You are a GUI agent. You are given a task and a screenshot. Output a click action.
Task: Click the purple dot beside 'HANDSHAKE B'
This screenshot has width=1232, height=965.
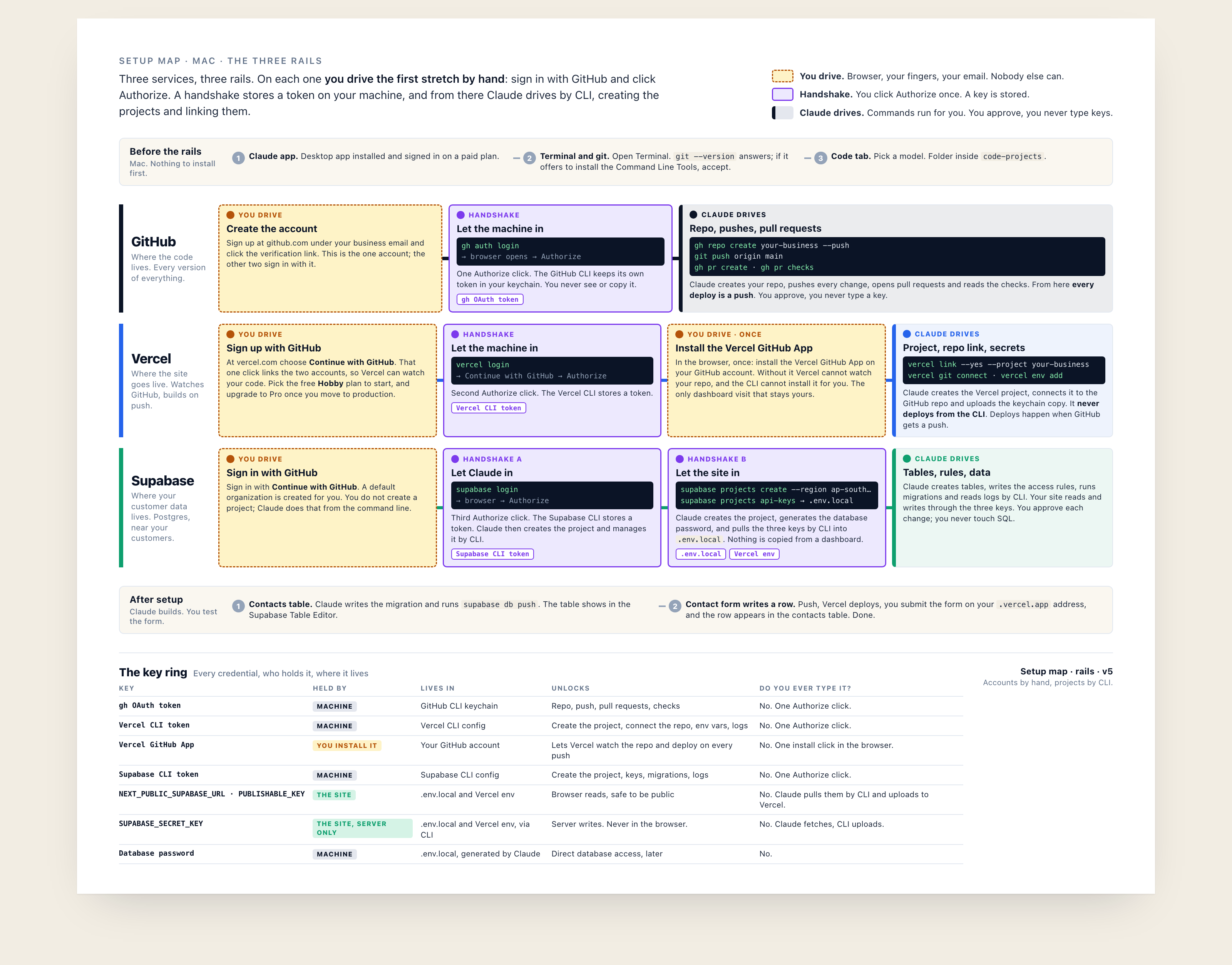coord(680,459)
